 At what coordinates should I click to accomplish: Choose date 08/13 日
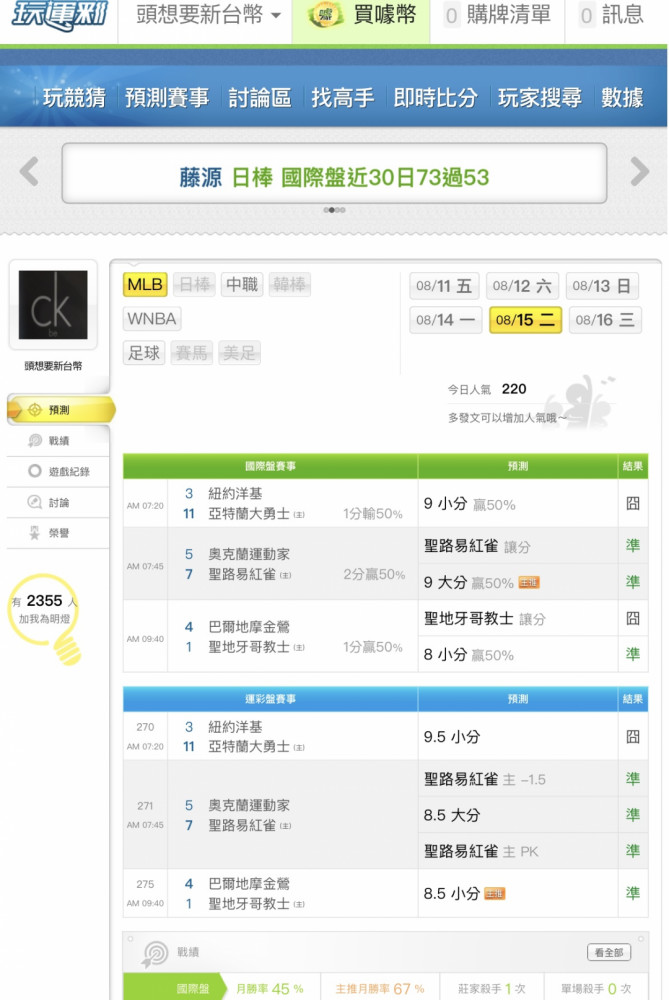[x=601, y=286]
